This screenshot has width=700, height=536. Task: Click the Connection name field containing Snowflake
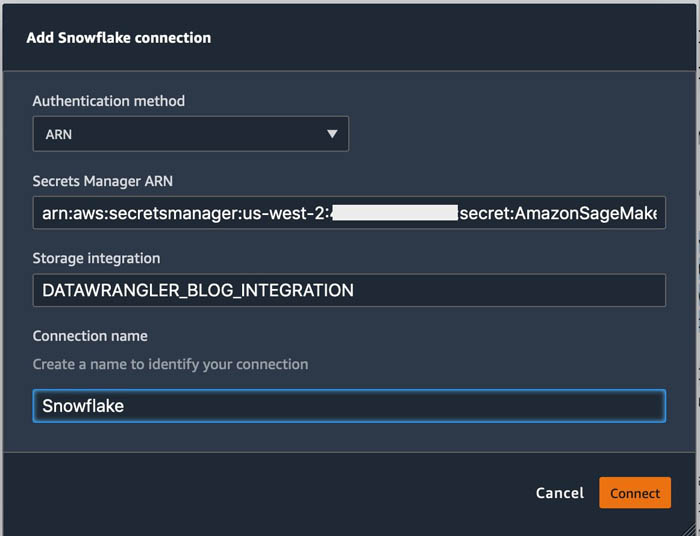349,406
